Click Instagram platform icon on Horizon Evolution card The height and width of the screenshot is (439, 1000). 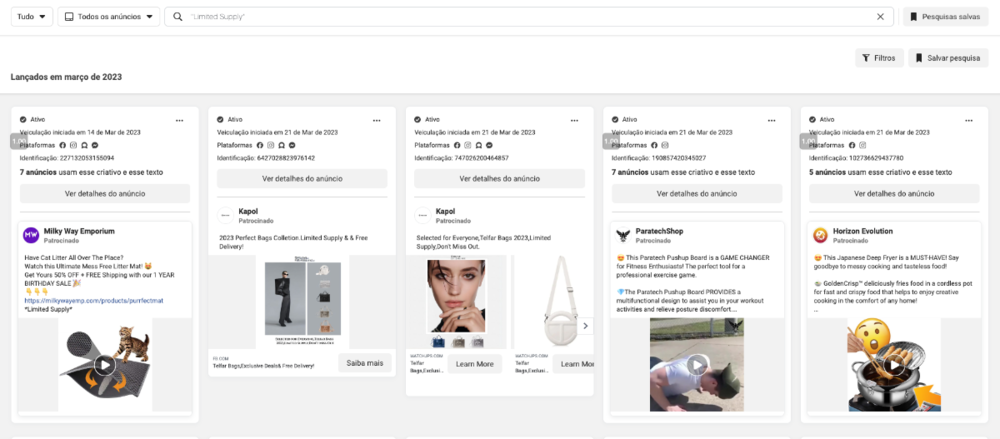tap(862, 145)
